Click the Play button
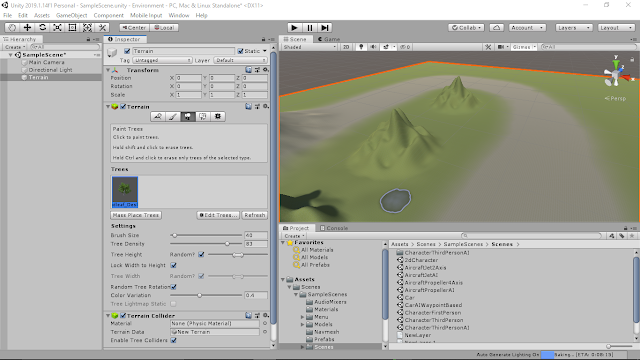 (294, 27)
